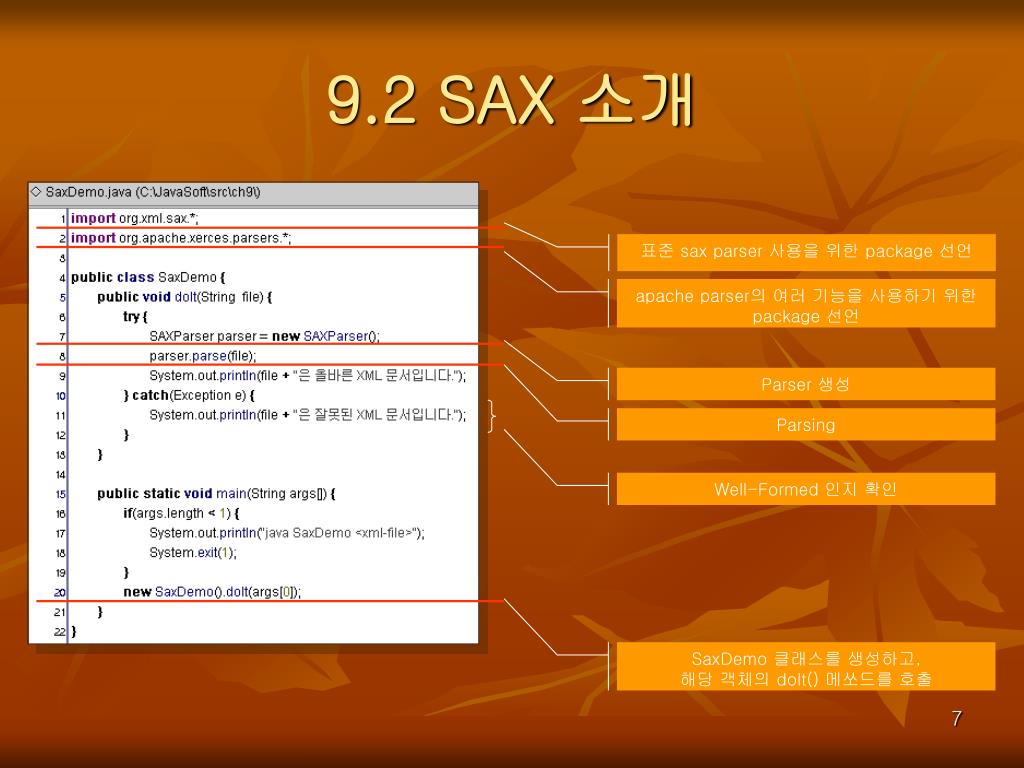Click line number 22 in gutter
1024x768 pixels.
[59, 632]
